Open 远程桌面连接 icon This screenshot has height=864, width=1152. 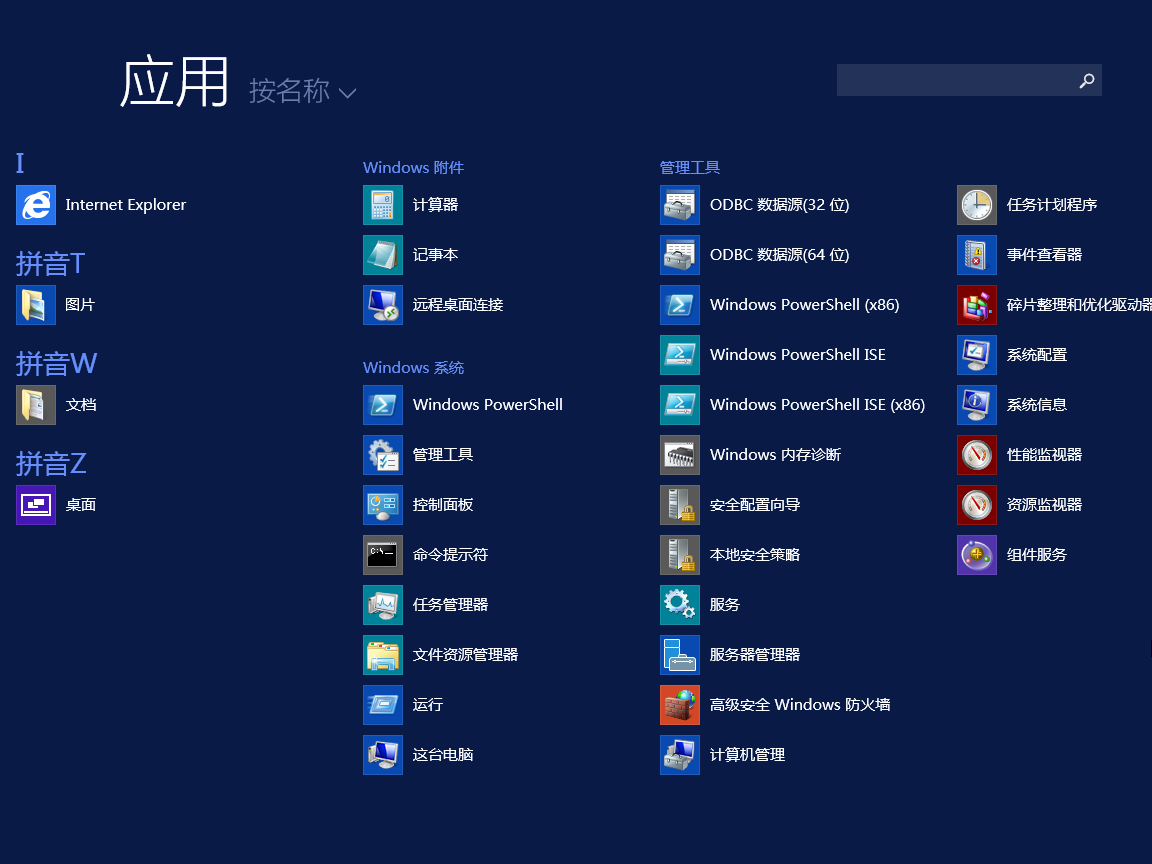click(383, 305)
